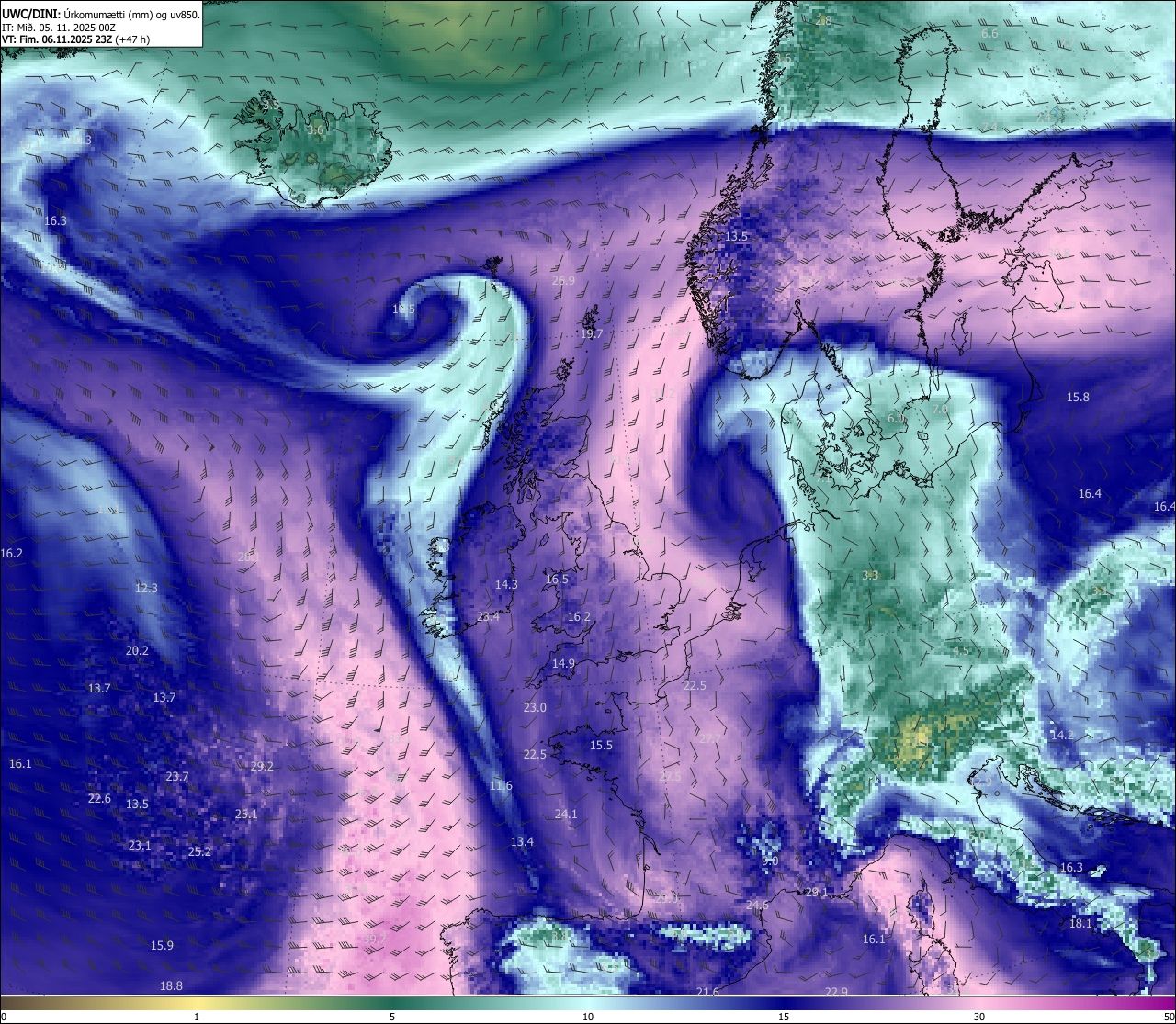
Task: Click the color scale label 0
Action: point(4,1017)
